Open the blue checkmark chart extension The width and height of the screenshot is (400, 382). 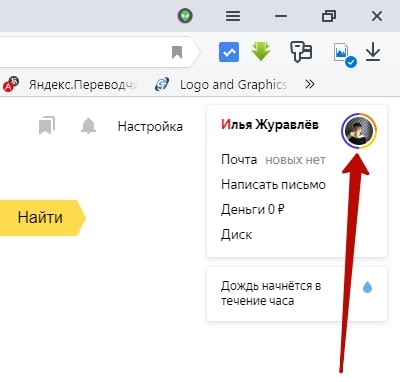pyautogui.click(x=229, y=52)
